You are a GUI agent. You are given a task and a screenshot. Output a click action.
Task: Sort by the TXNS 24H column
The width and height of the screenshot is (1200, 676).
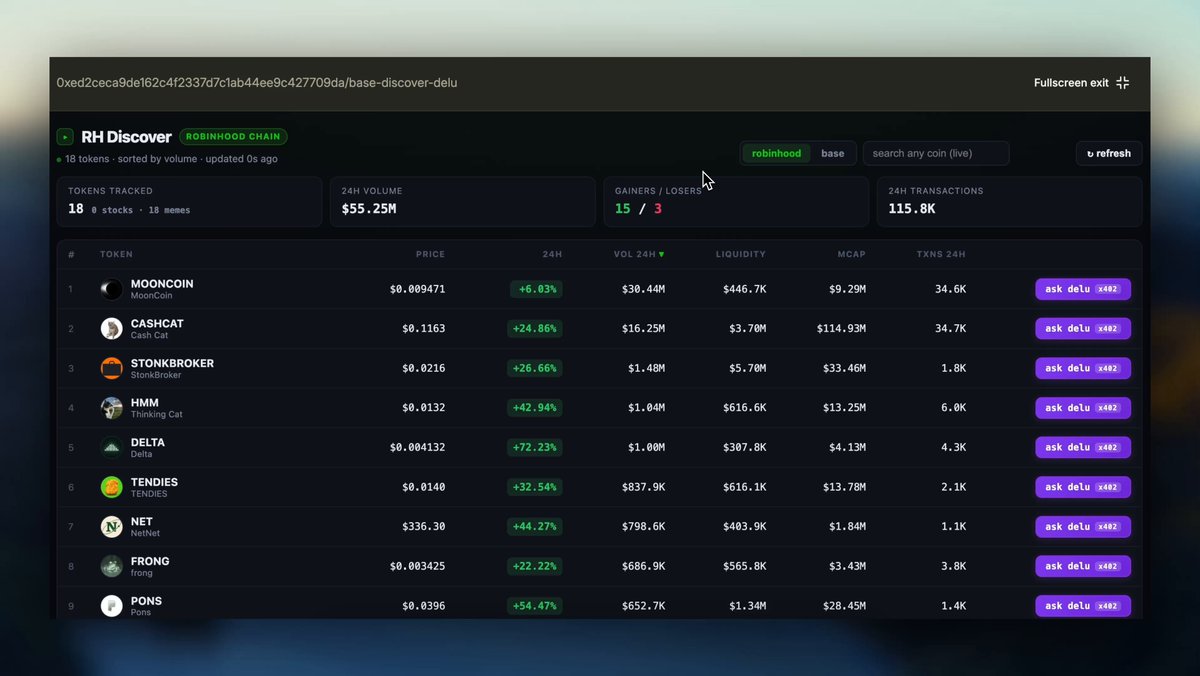[x=941, y=255]
